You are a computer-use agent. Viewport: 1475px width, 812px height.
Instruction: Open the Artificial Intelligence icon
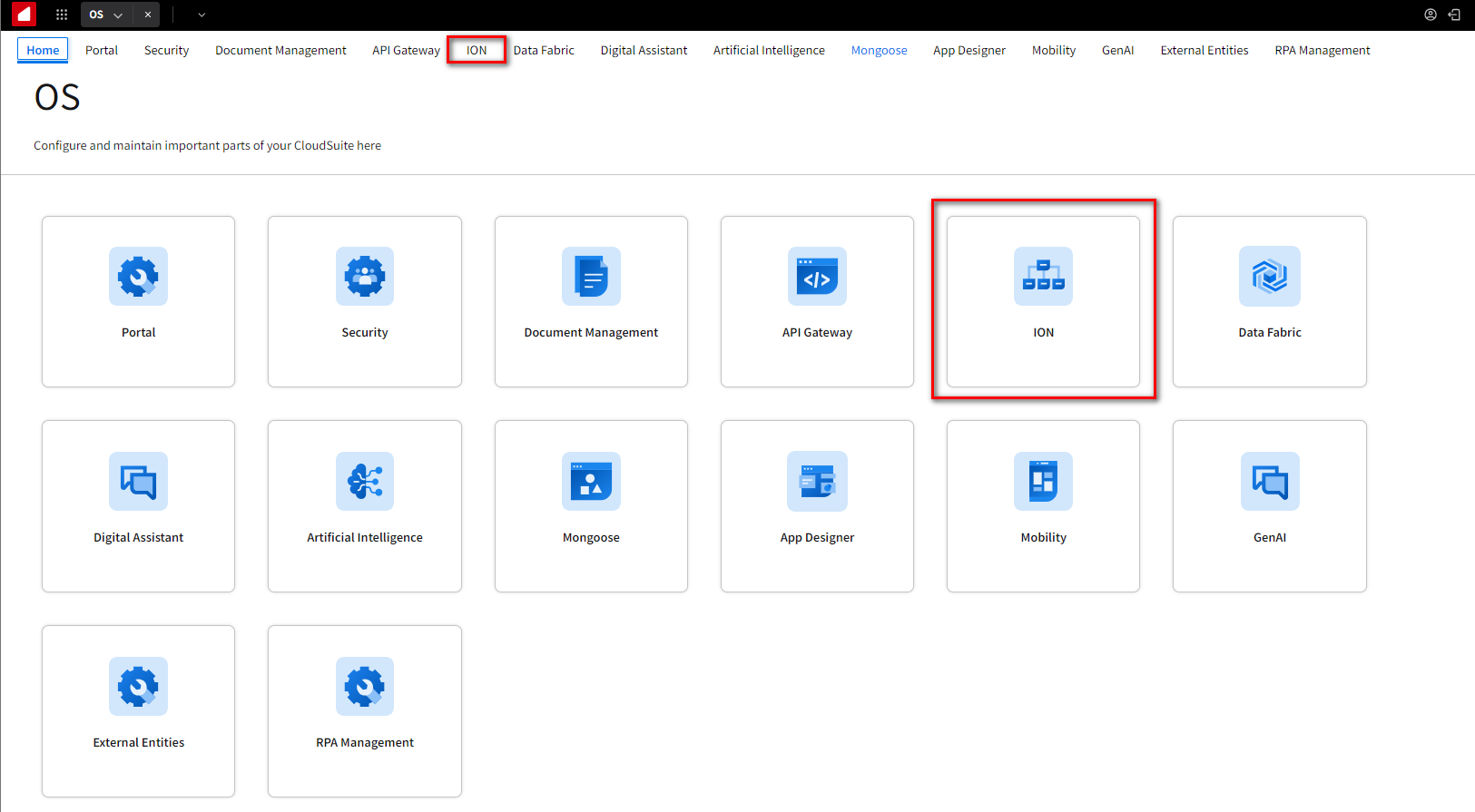click(x=365, y=481)
